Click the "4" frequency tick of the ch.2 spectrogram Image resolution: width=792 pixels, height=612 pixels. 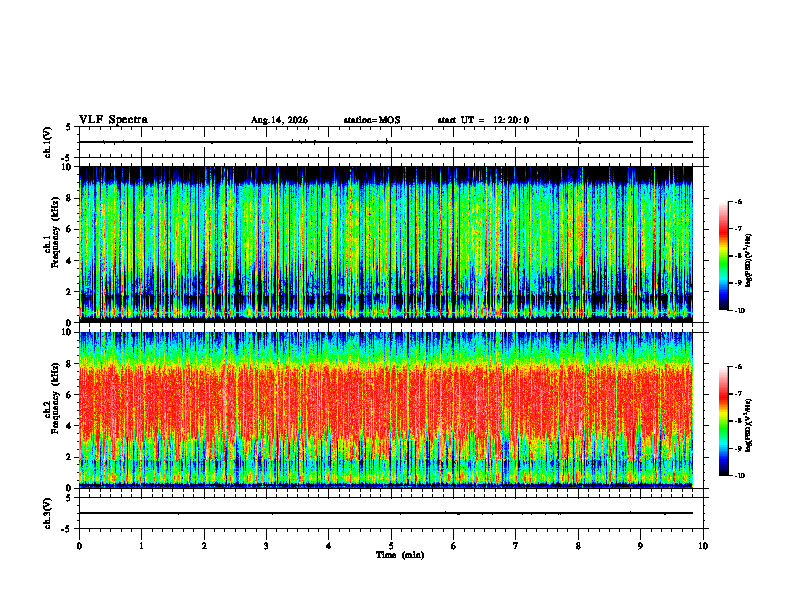click(x=70, y=426)
